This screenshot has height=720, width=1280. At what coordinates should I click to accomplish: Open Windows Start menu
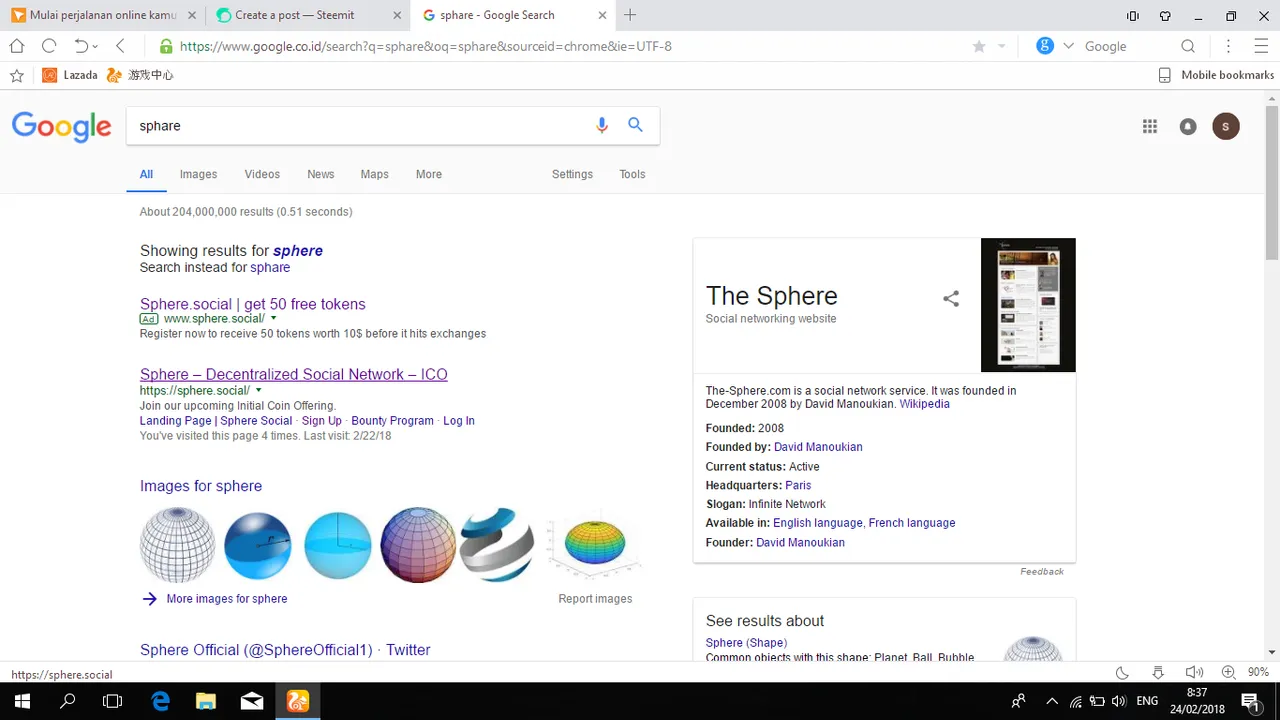tap(22, 701)
